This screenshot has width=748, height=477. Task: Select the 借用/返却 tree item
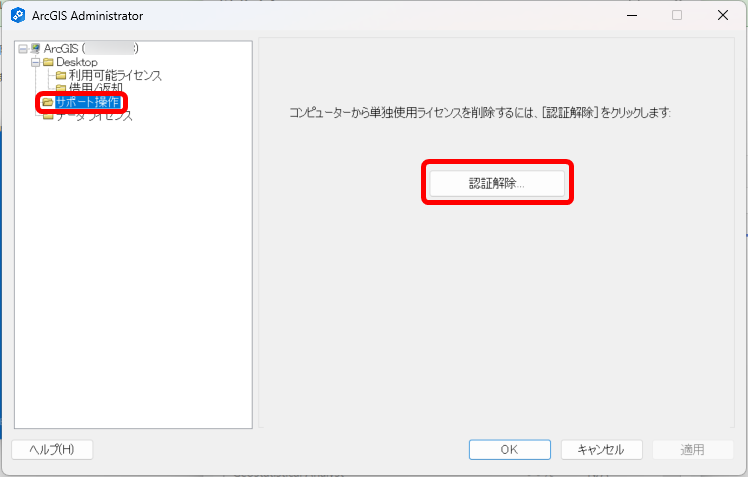pos(96,88)
